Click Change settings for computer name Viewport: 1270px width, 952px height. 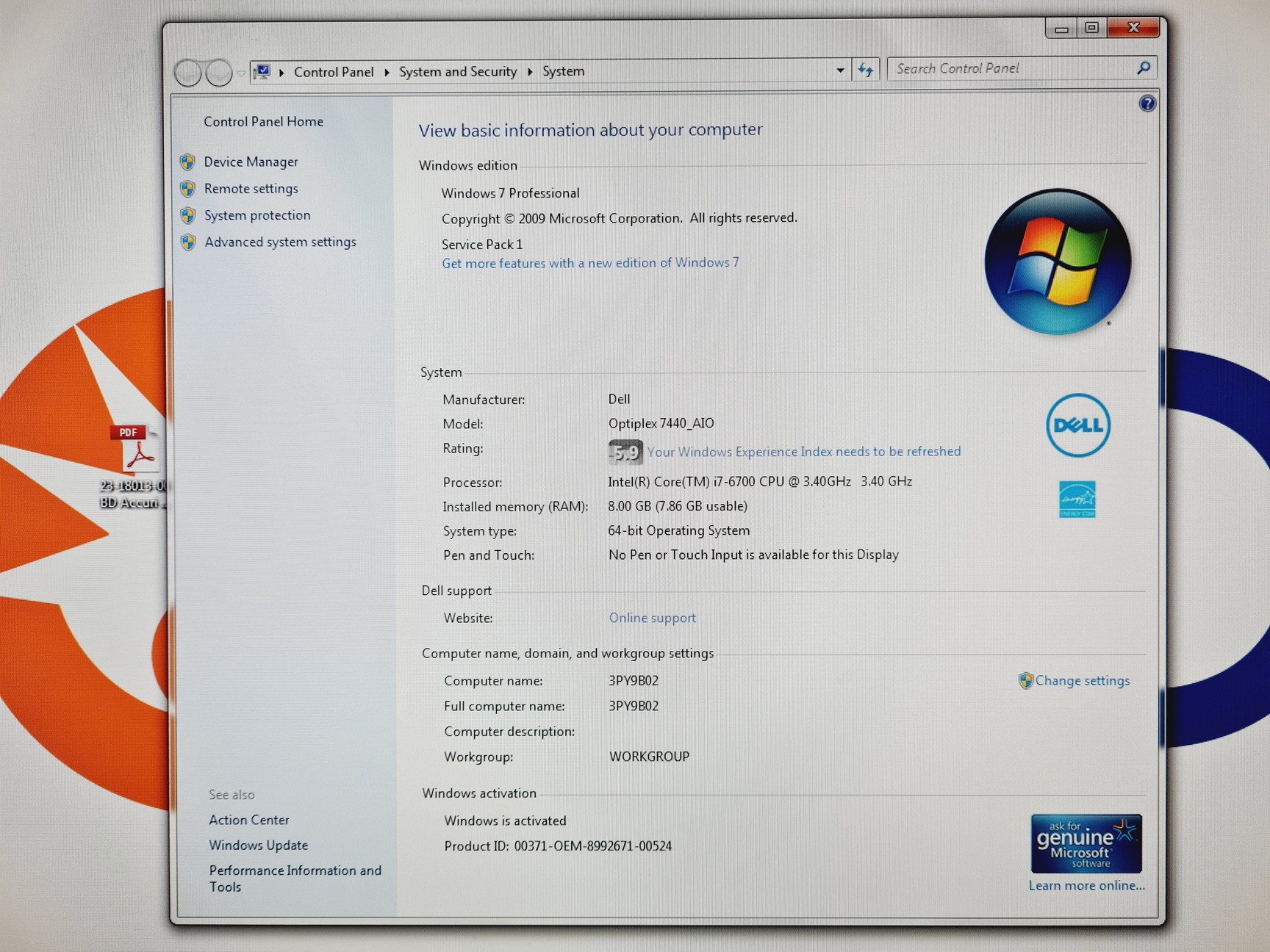tap(1082, 681)
